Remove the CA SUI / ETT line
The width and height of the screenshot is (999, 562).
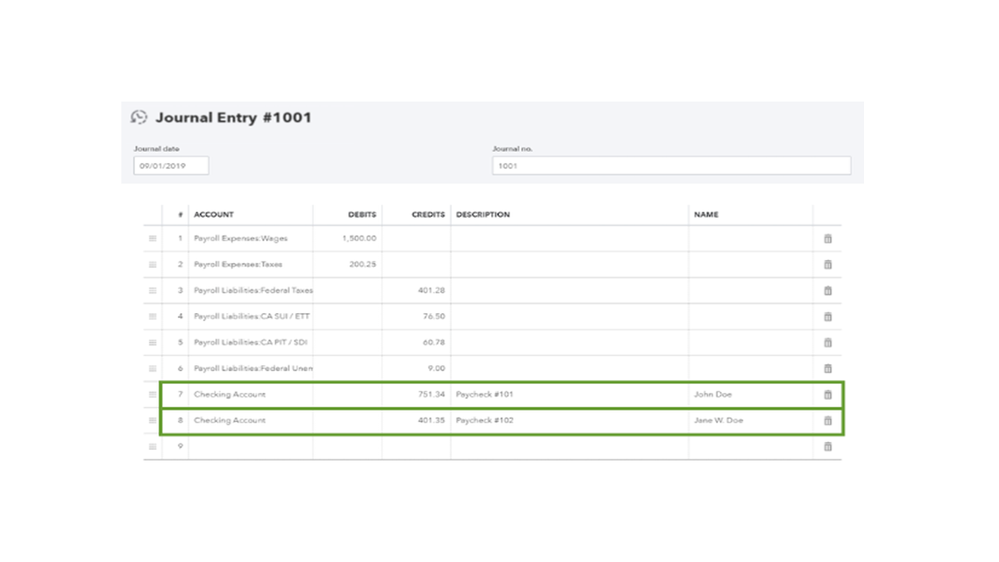tap(827, 317)
